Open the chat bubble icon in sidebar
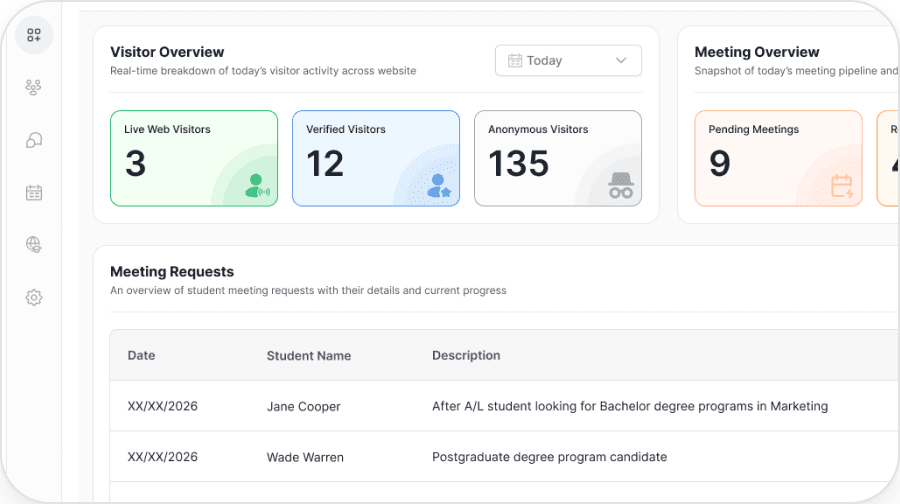 point(34,140)
